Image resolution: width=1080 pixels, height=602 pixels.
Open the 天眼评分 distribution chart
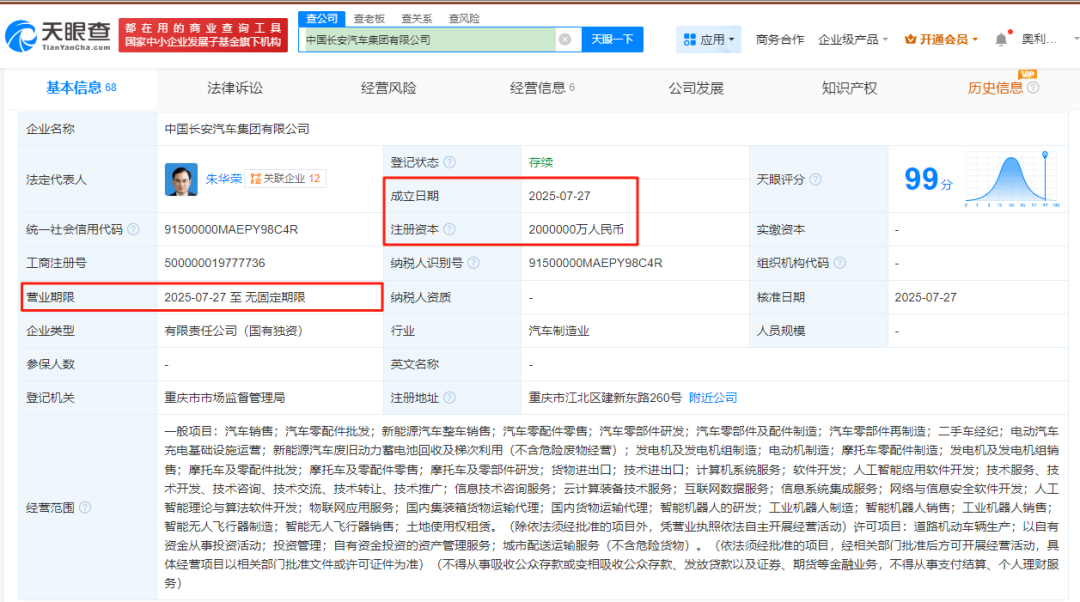point(1012,178)
